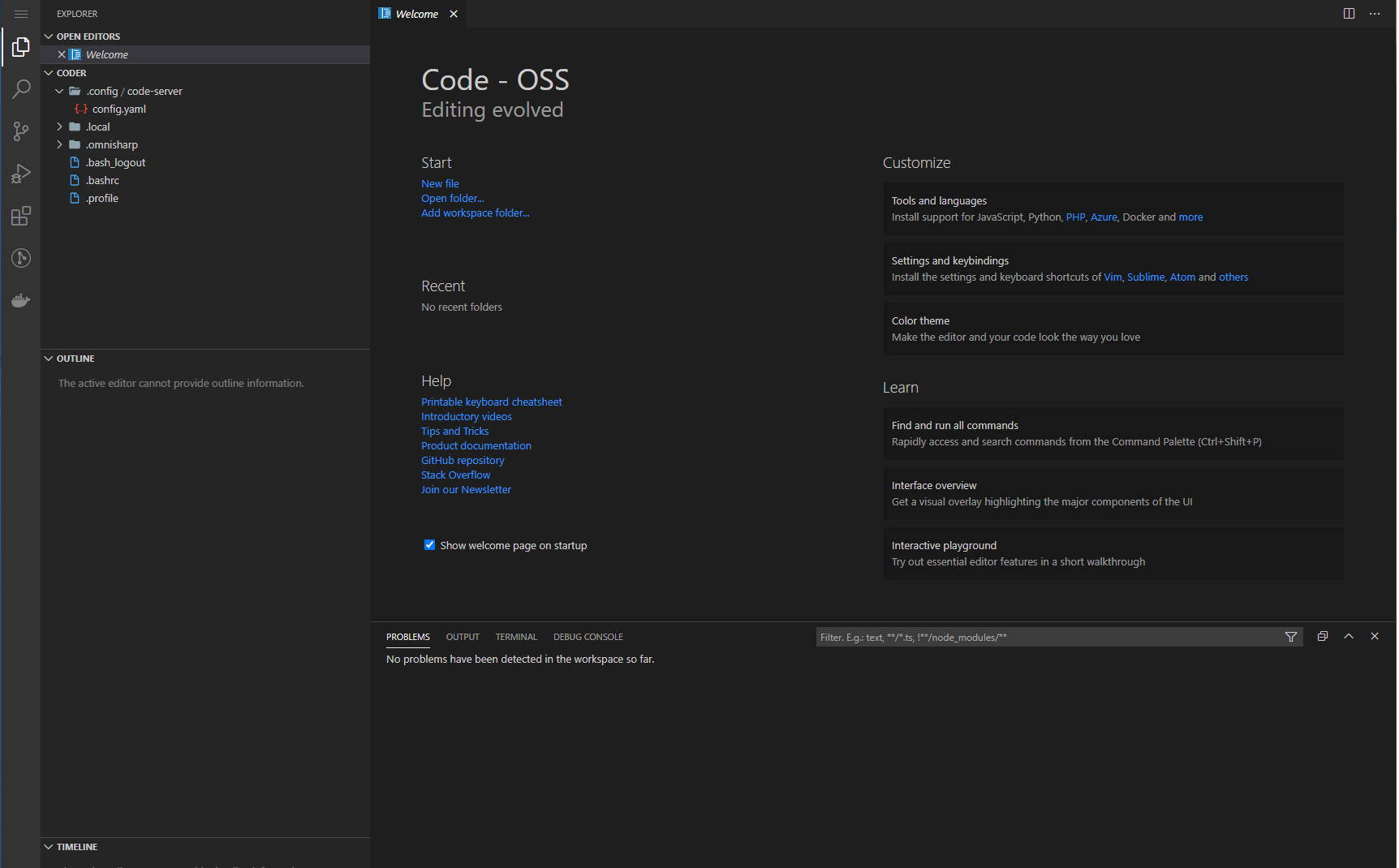Collapse the Outline section
The height and width of the screenshot is (868, 1399).
click(205, 359)
